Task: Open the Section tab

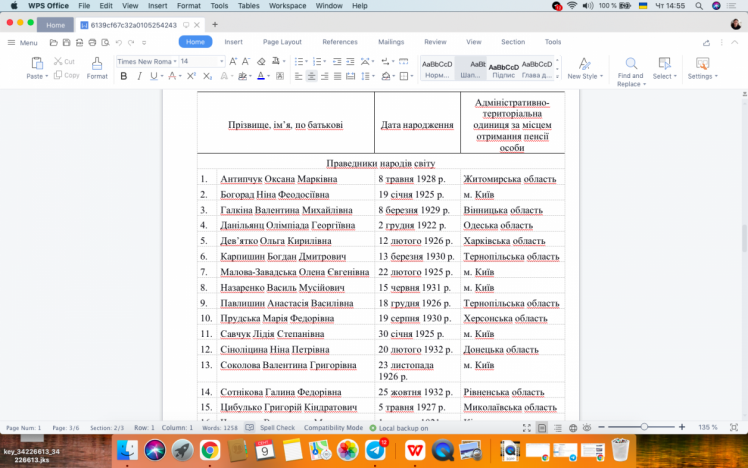Action: click(x=513, y=42)
